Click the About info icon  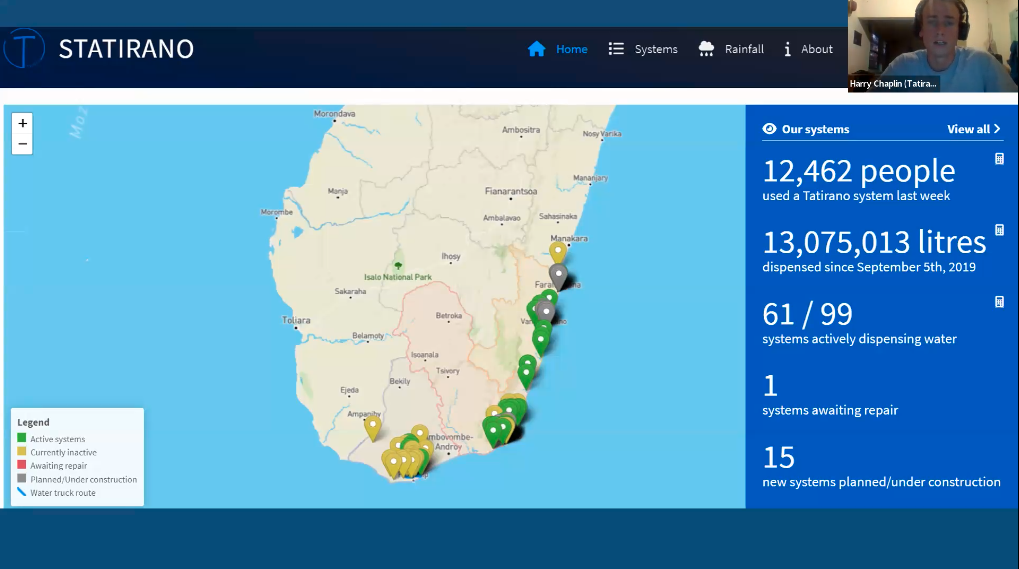tap(787, 49)
